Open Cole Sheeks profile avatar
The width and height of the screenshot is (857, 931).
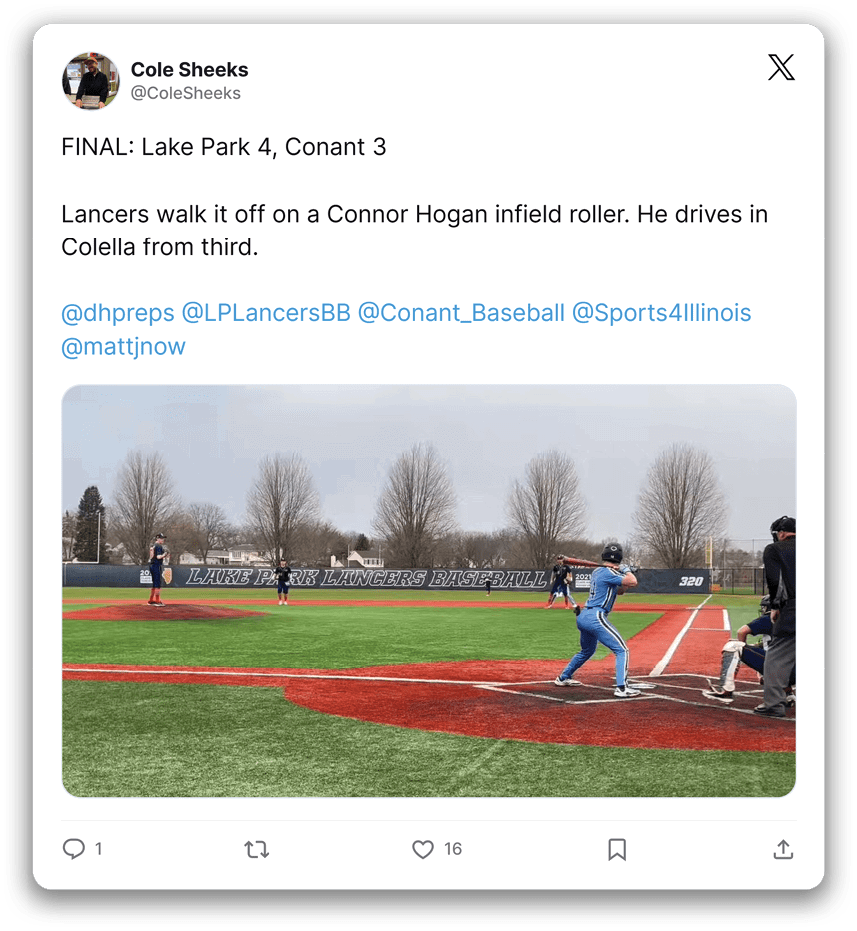[91, 81]
